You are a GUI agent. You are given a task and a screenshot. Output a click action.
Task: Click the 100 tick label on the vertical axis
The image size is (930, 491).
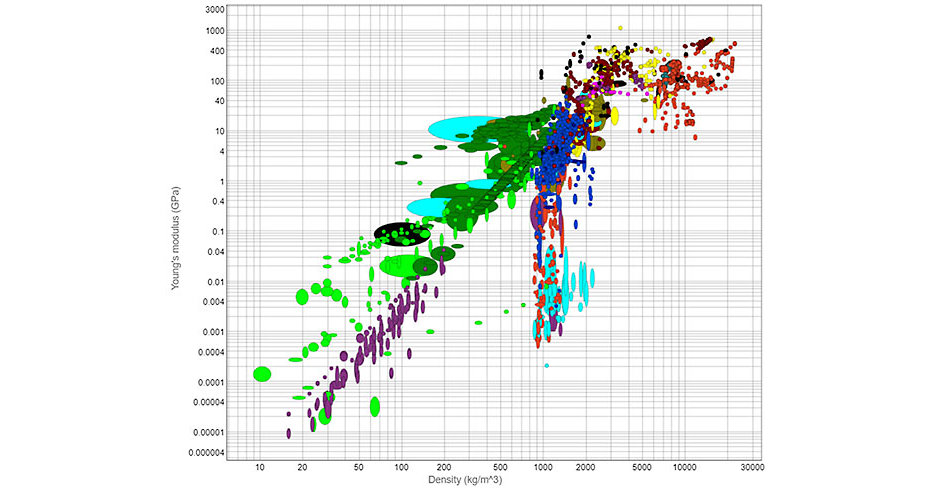tap(218, 81)
